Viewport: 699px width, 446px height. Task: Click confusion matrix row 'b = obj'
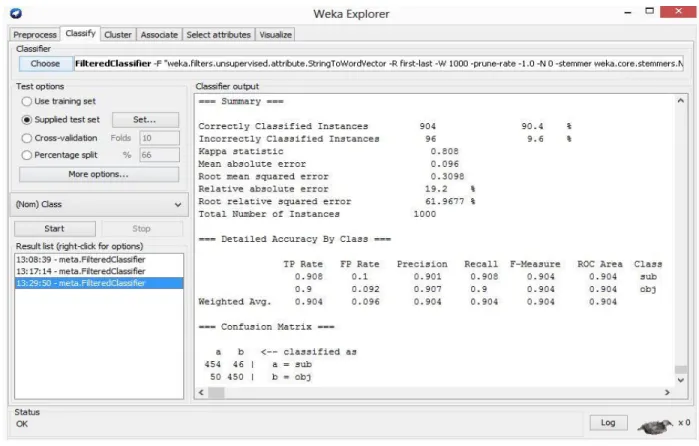coord(260,377)
